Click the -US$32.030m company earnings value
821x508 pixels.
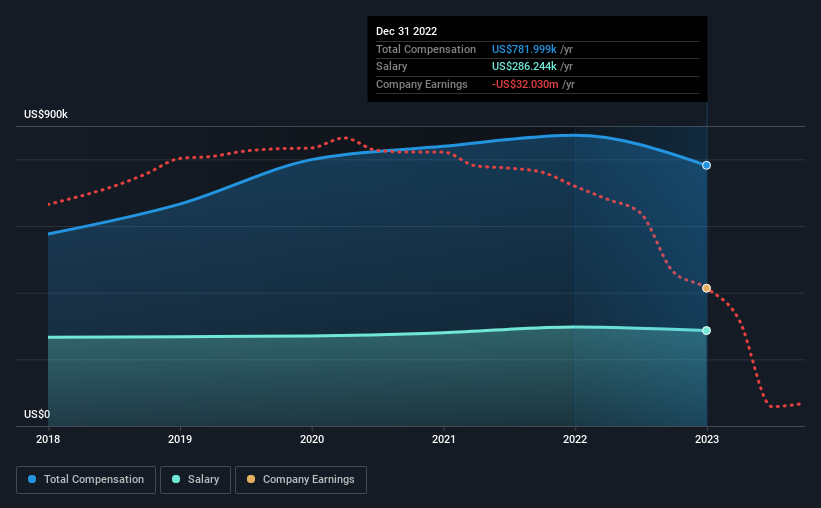[x=525, y=84]
